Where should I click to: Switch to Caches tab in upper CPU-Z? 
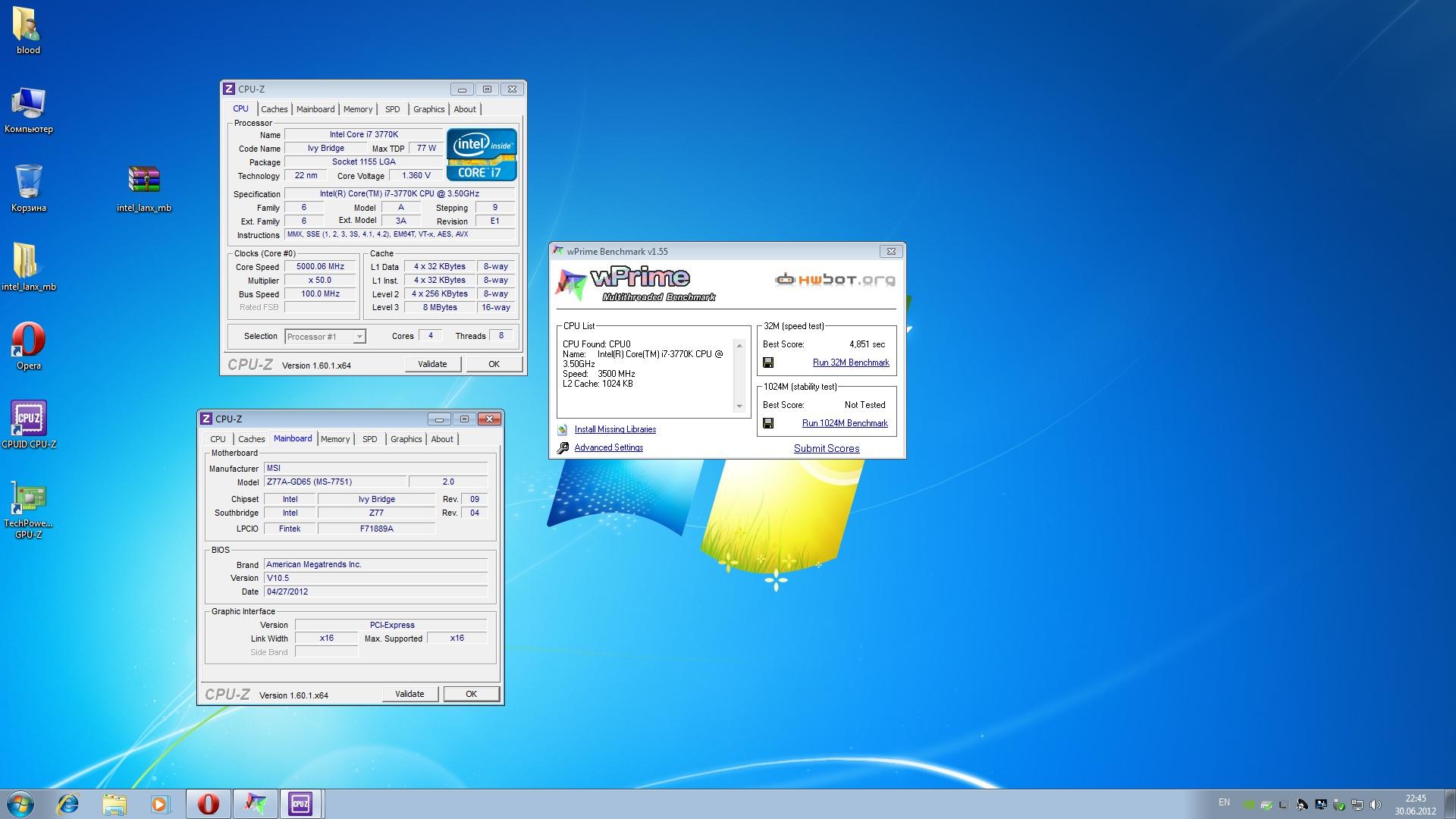(x=275, y=109)
